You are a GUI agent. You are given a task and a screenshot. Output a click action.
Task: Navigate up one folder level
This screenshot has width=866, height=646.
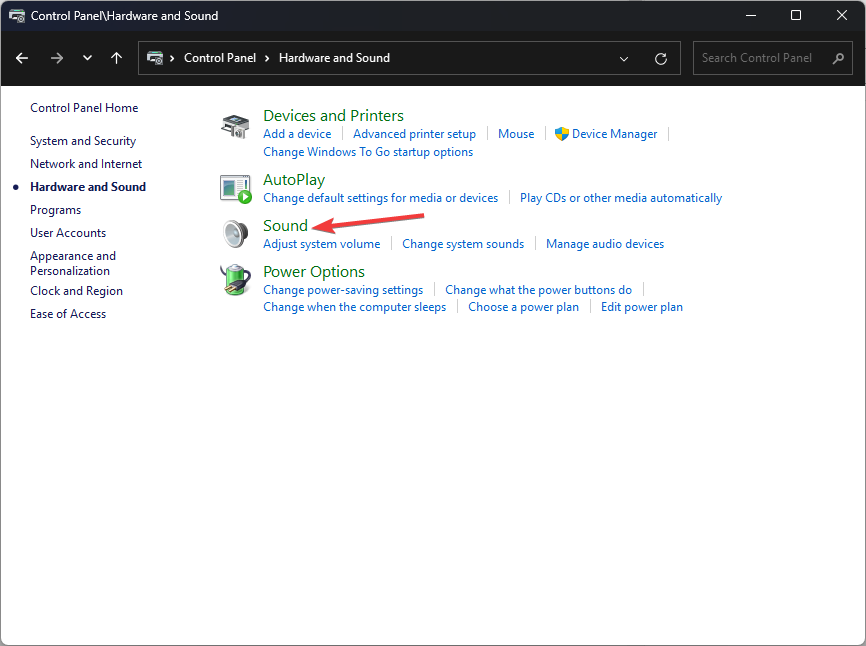tap(116, 58)
